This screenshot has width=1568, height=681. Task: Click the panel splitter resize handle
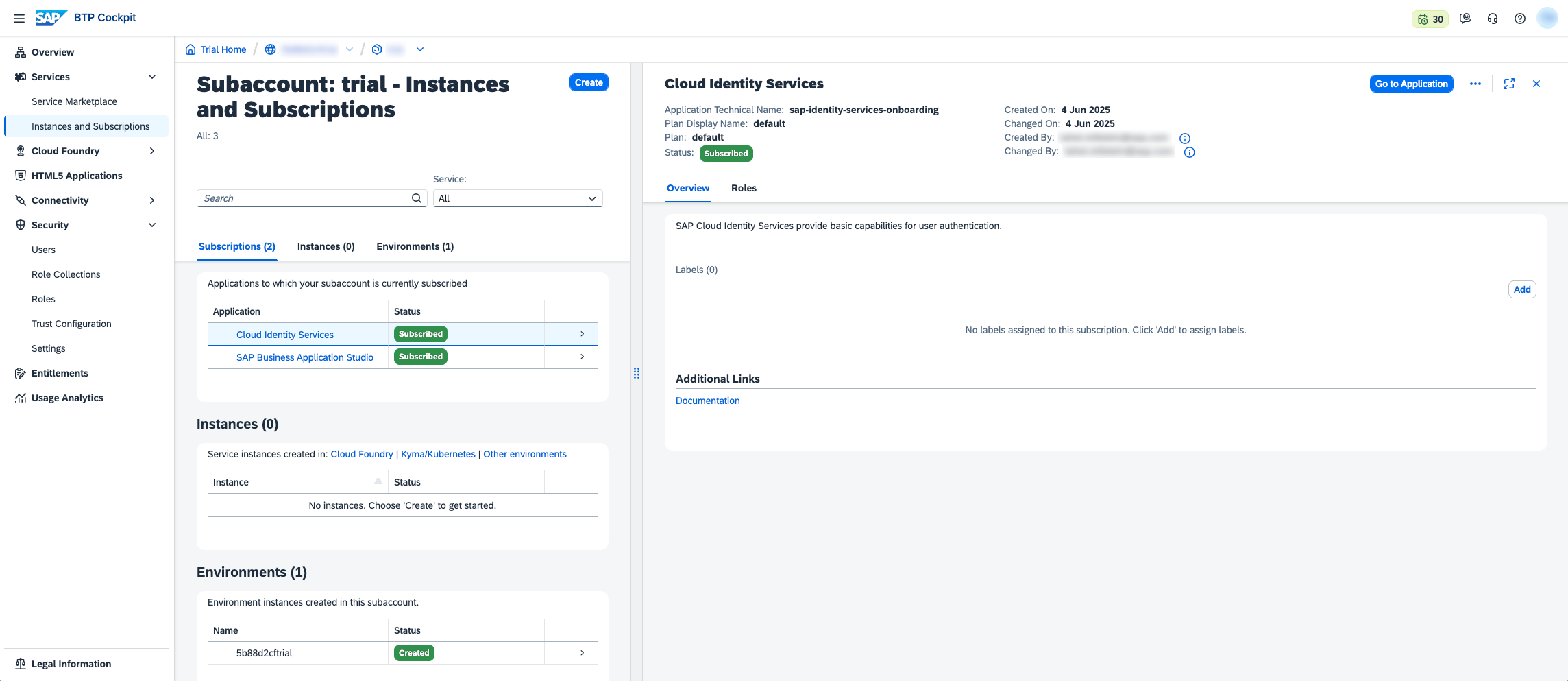point(637,373)
